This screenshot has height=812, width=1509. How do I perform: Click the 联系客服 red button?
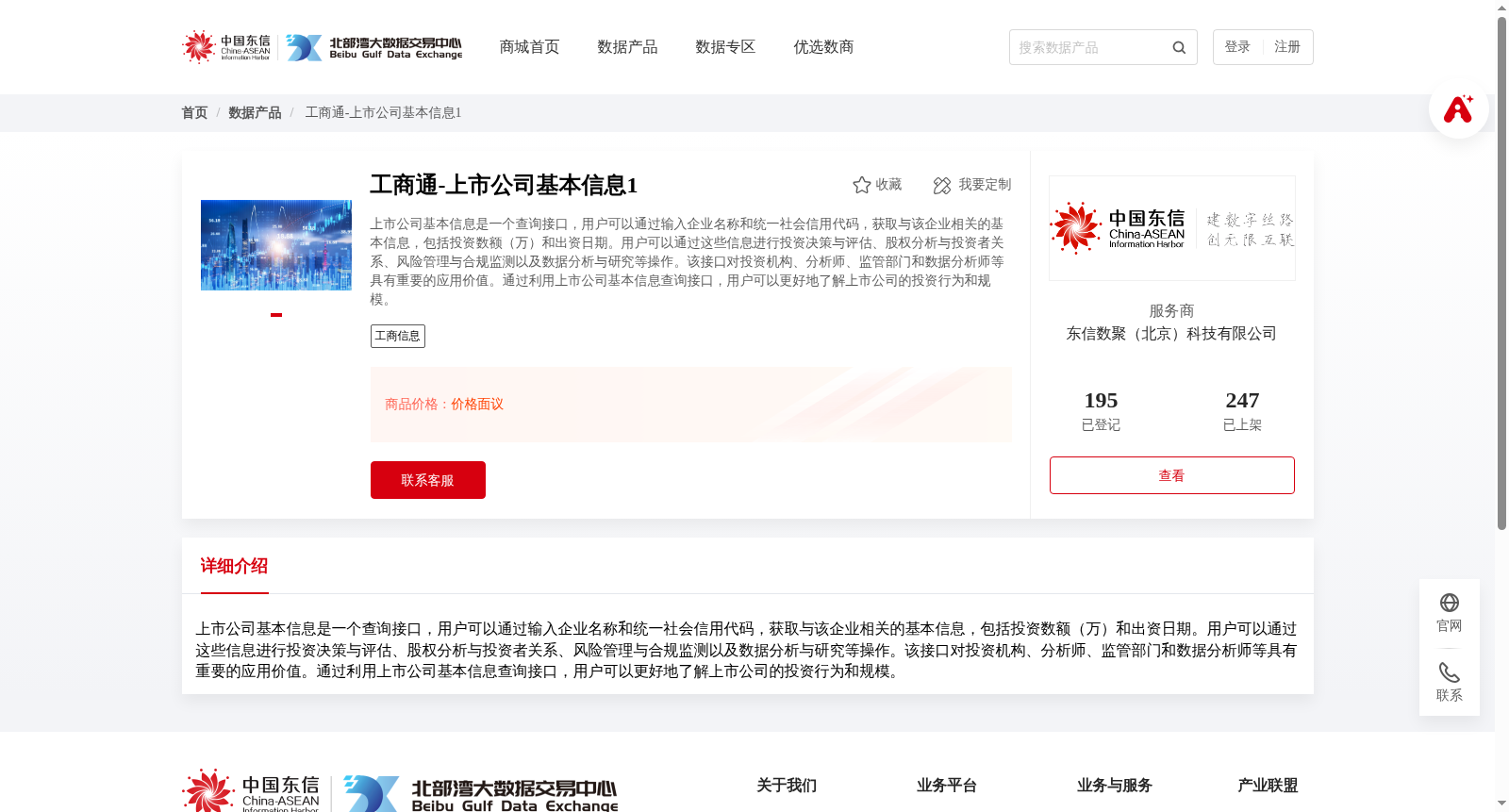click(x=428, y=480)
